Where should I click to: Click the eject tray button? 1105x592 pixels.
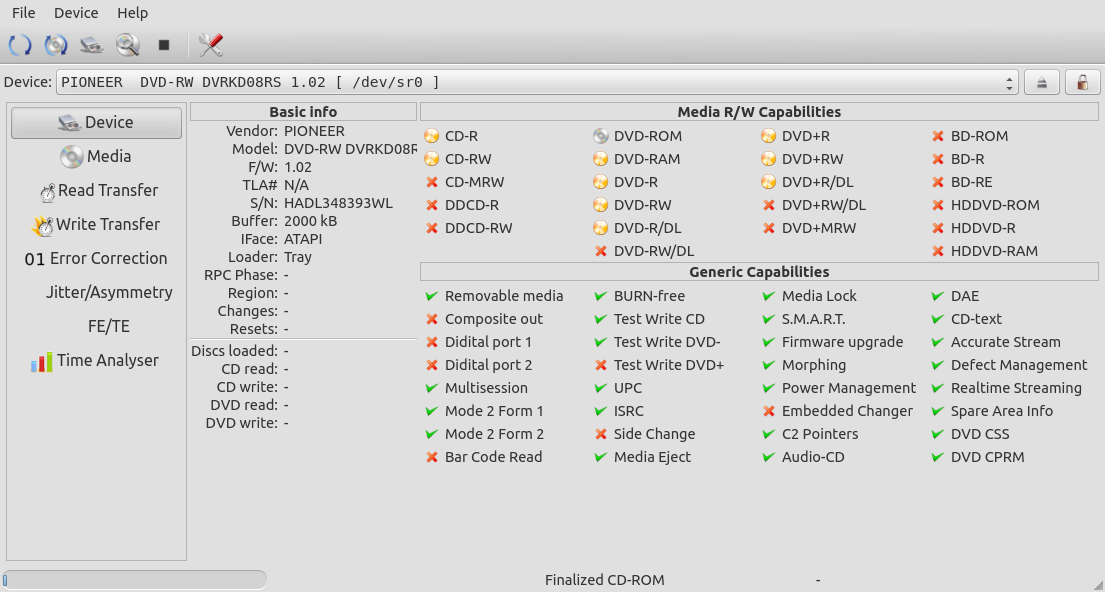coord(1042,82)
